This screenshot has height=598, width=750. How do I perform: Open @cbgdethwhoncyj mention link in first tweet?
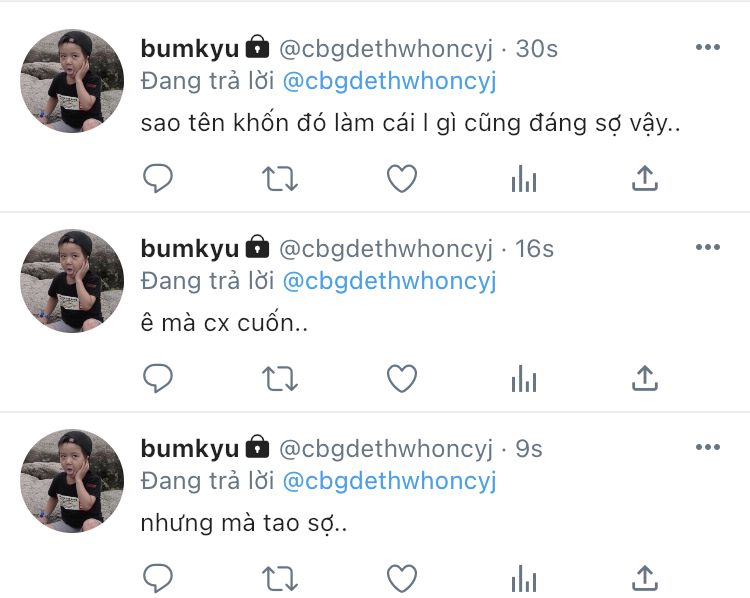(389, 82)
